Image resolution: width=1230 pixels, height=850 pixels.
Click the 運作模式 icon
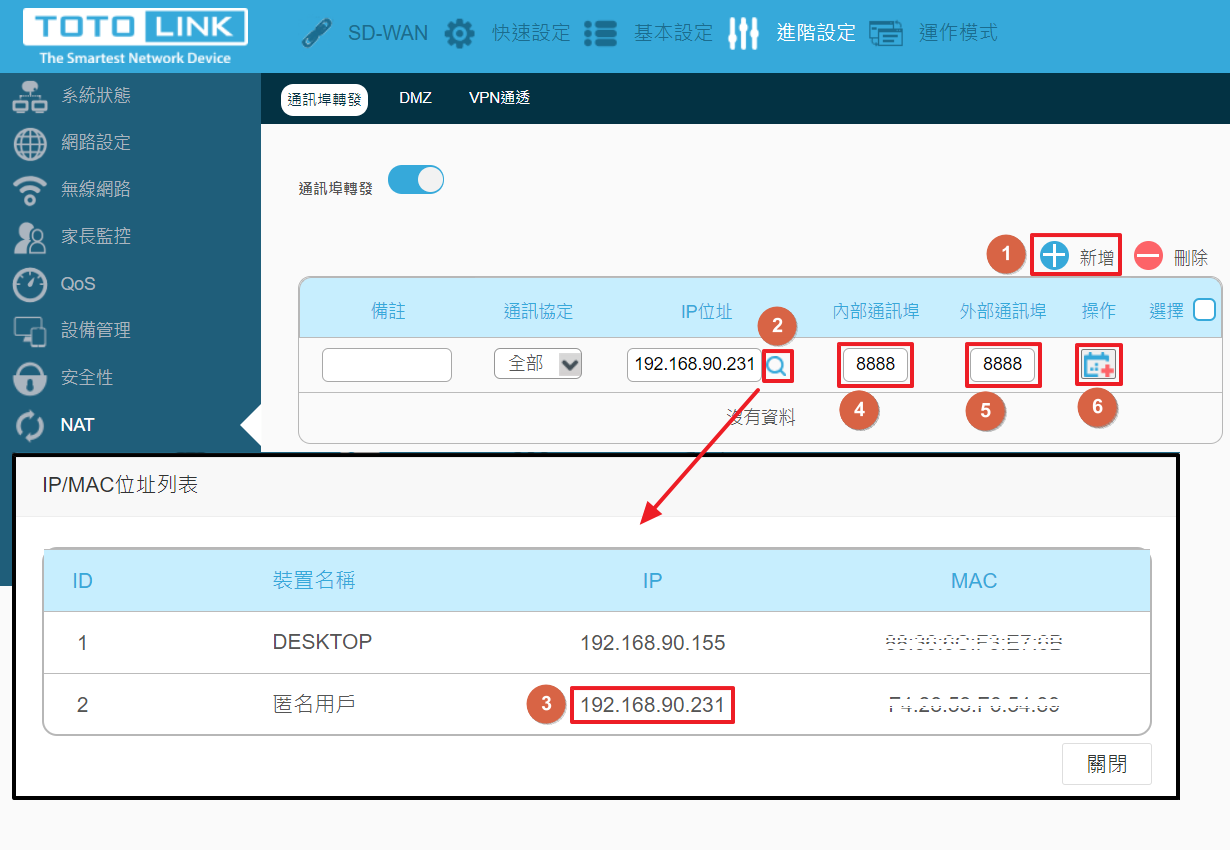[886, 34]
